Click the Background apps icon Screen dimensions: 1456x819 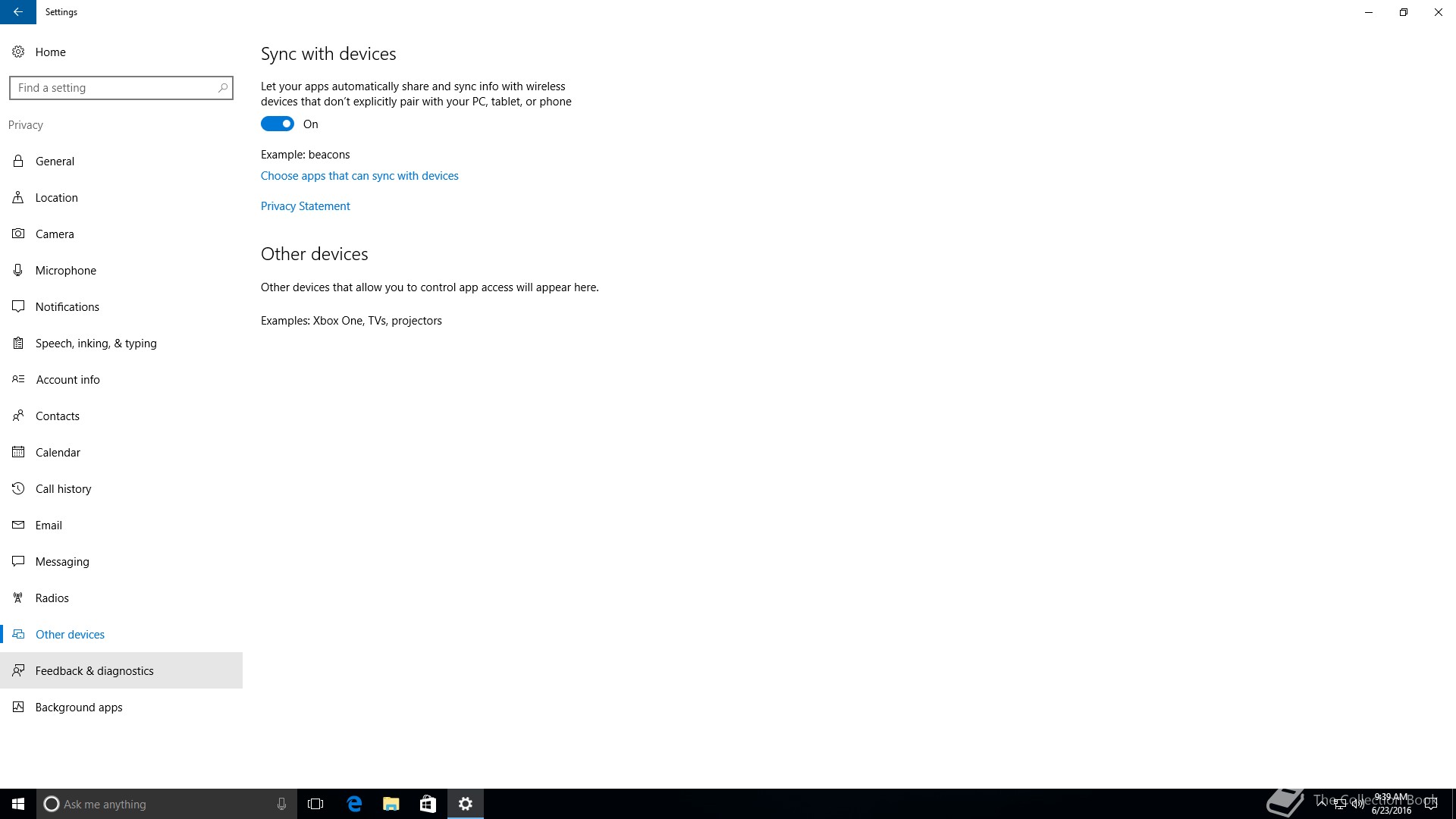(x=18, y=707)
